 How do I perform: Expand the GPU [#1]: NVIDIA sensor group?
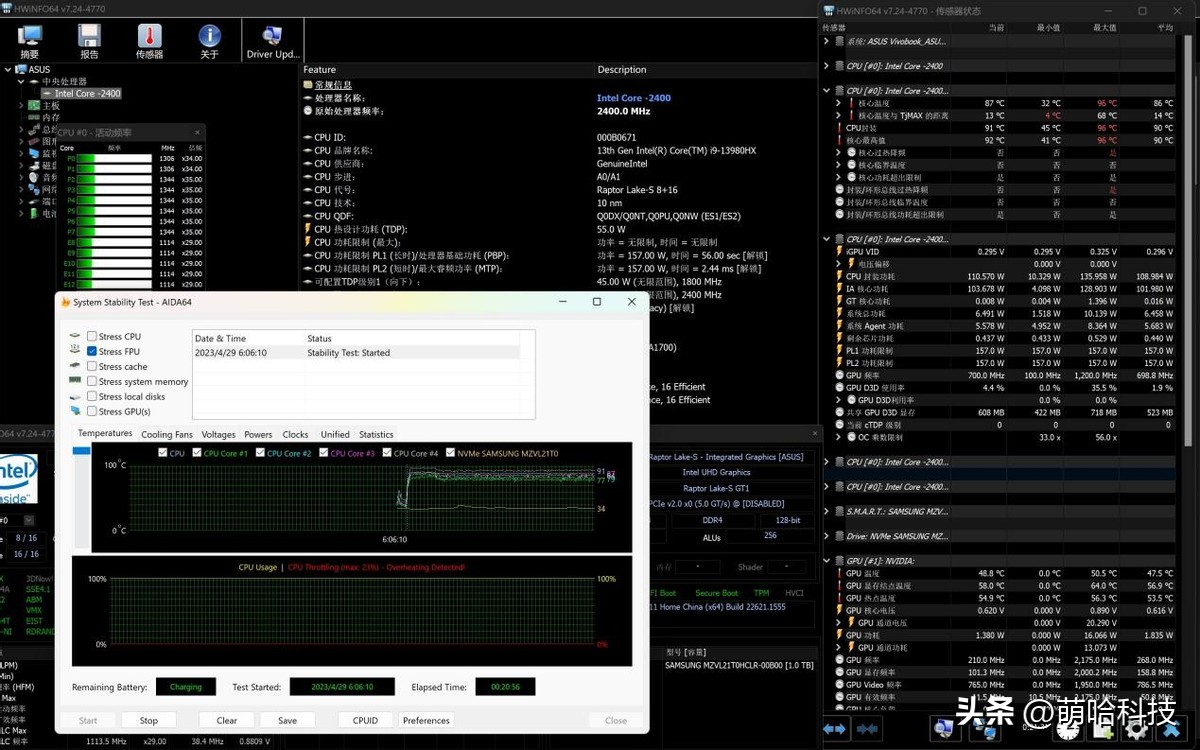click(827, 561)
